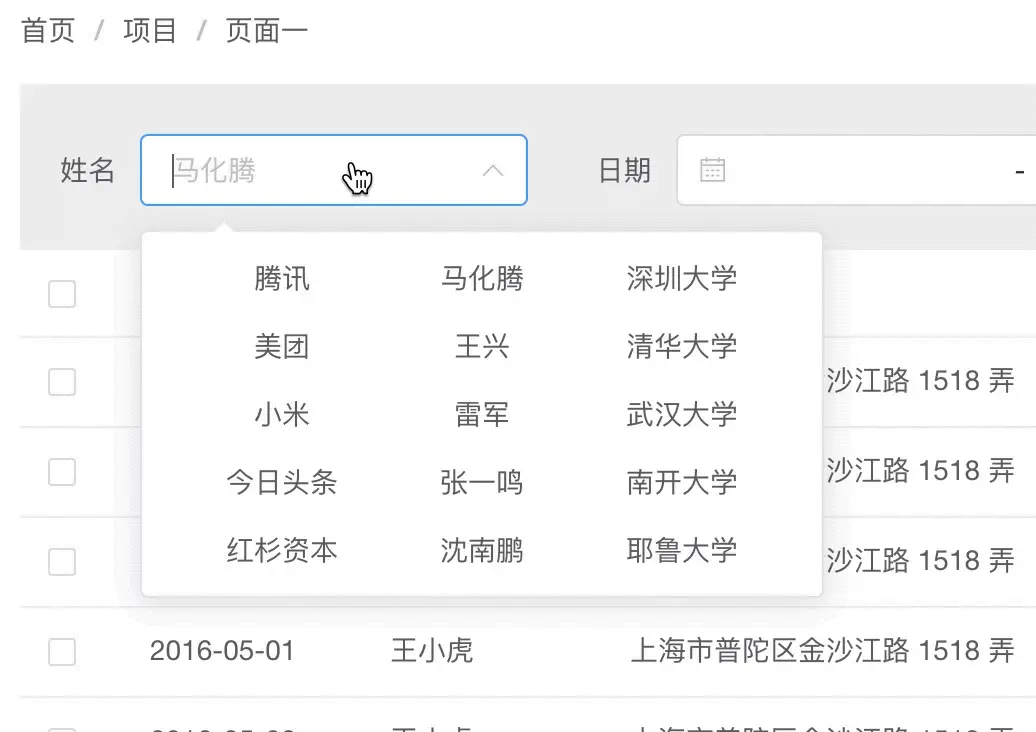Go to 首页 breadcrumb
Image resolution: width=1036 pixels, height=732 pixels.
click(x=48, y=30)
